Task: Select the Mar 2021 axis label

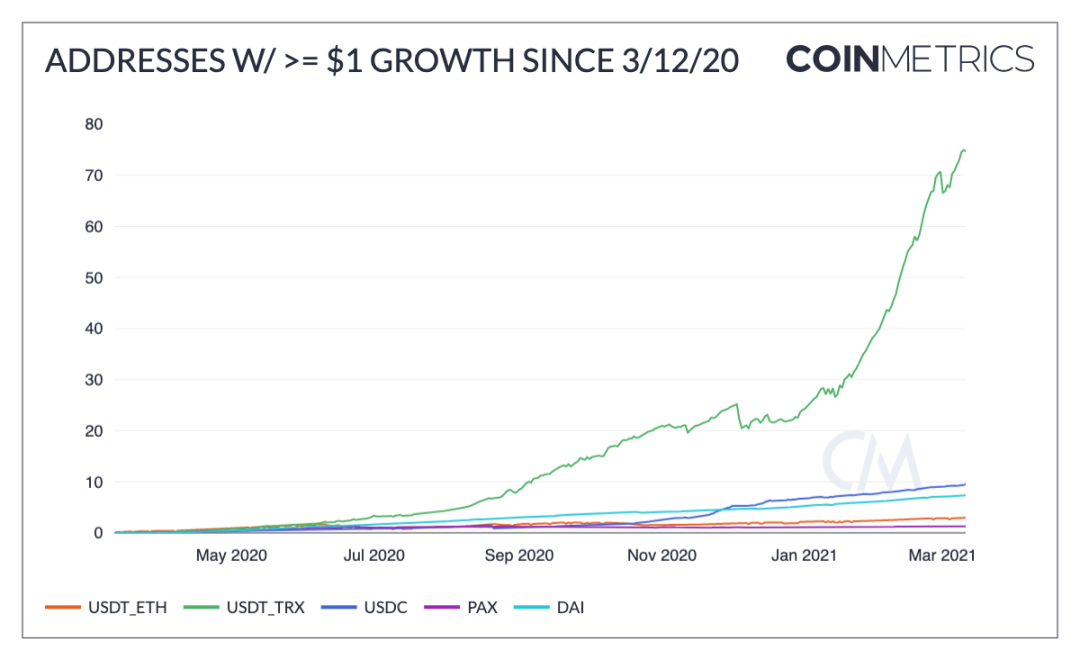Action: (942, 555)
